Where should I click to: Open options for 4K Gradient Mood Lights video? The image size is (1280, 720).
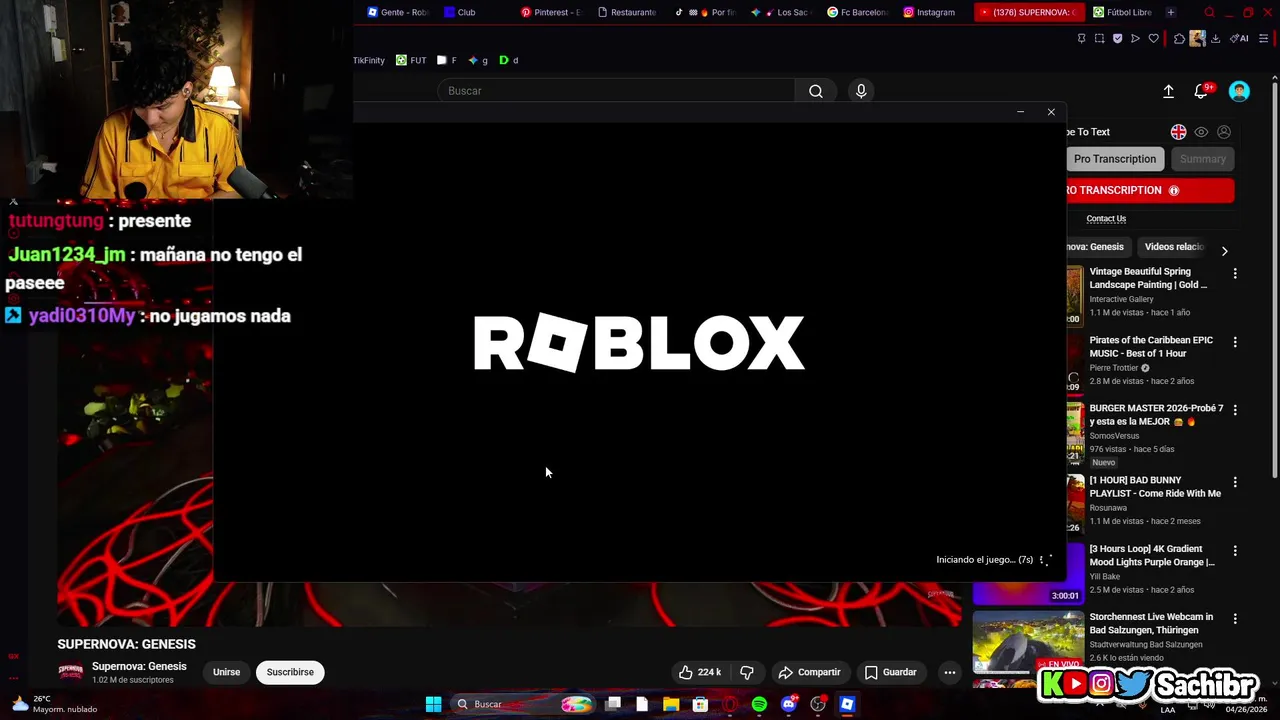(x=1235, y=550)
